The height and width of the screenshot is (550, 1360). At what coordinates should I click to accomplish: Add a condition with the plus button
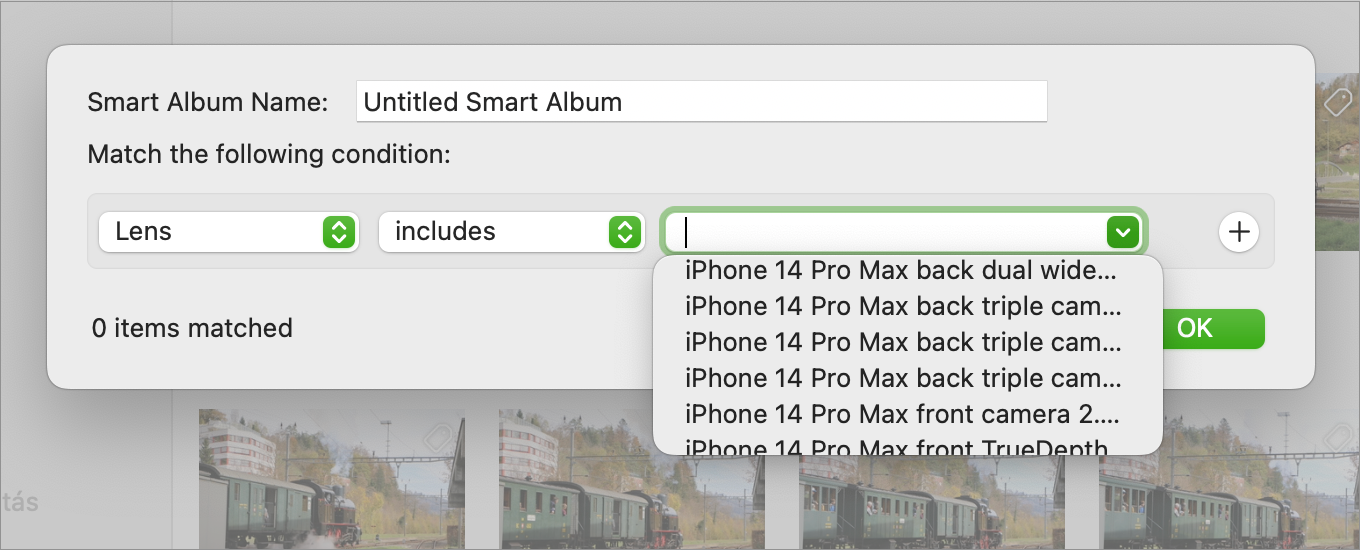[1239, 232]
